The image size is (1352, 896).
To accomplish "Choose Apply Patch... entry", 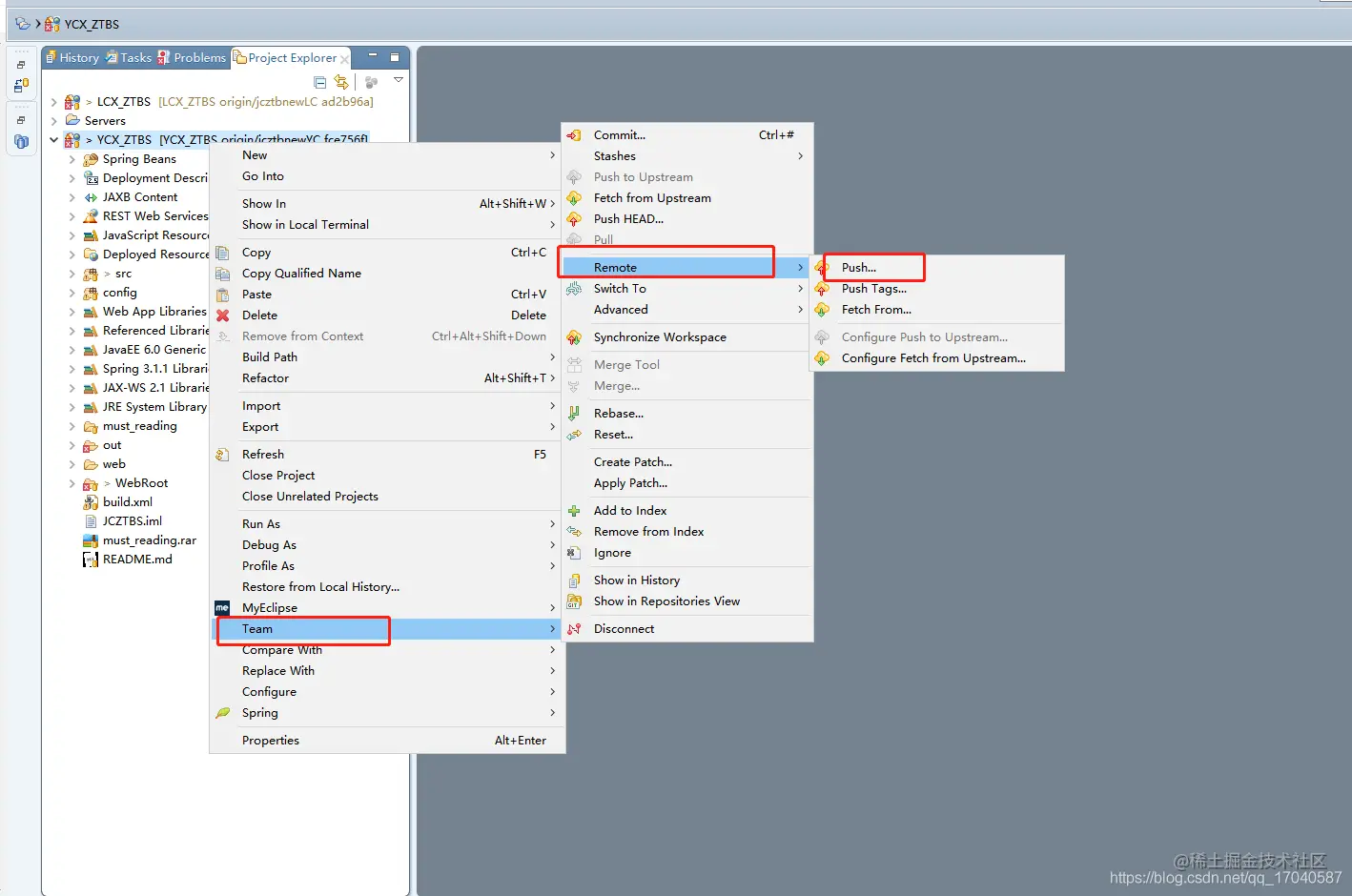I will 687,483.
